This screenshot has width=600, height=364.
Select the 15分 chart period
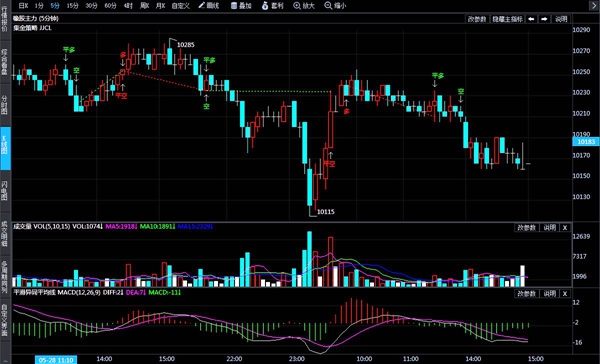[x=72, y=5]
